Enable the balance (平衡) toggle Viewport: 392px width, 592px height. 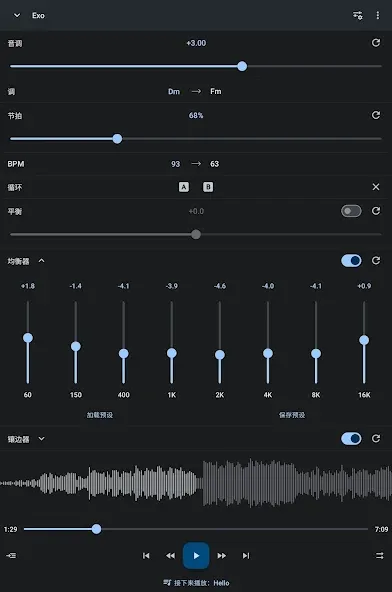coord(351,211)
